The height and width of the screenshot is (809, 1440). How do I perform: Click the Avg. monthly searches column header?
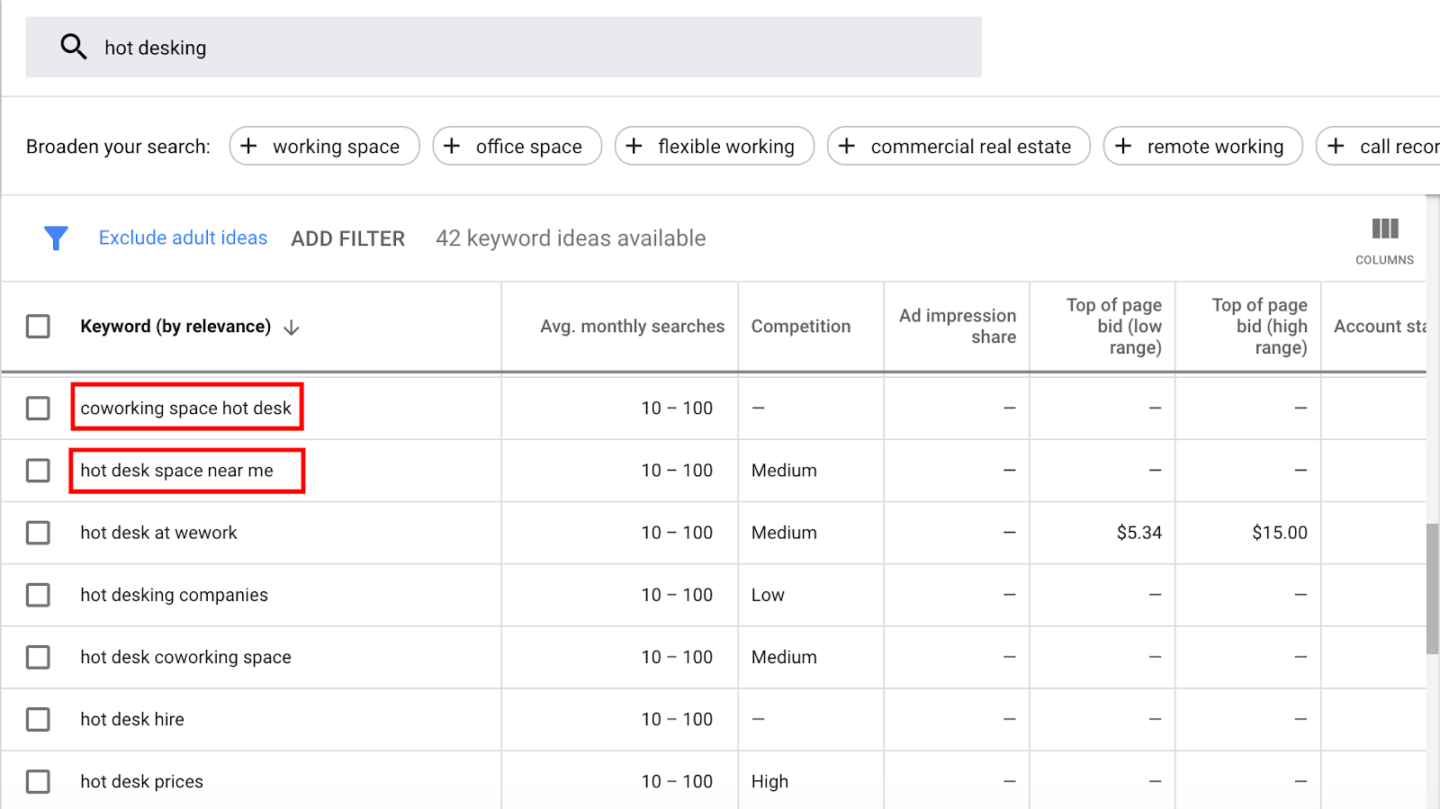(x=632, y=326)
